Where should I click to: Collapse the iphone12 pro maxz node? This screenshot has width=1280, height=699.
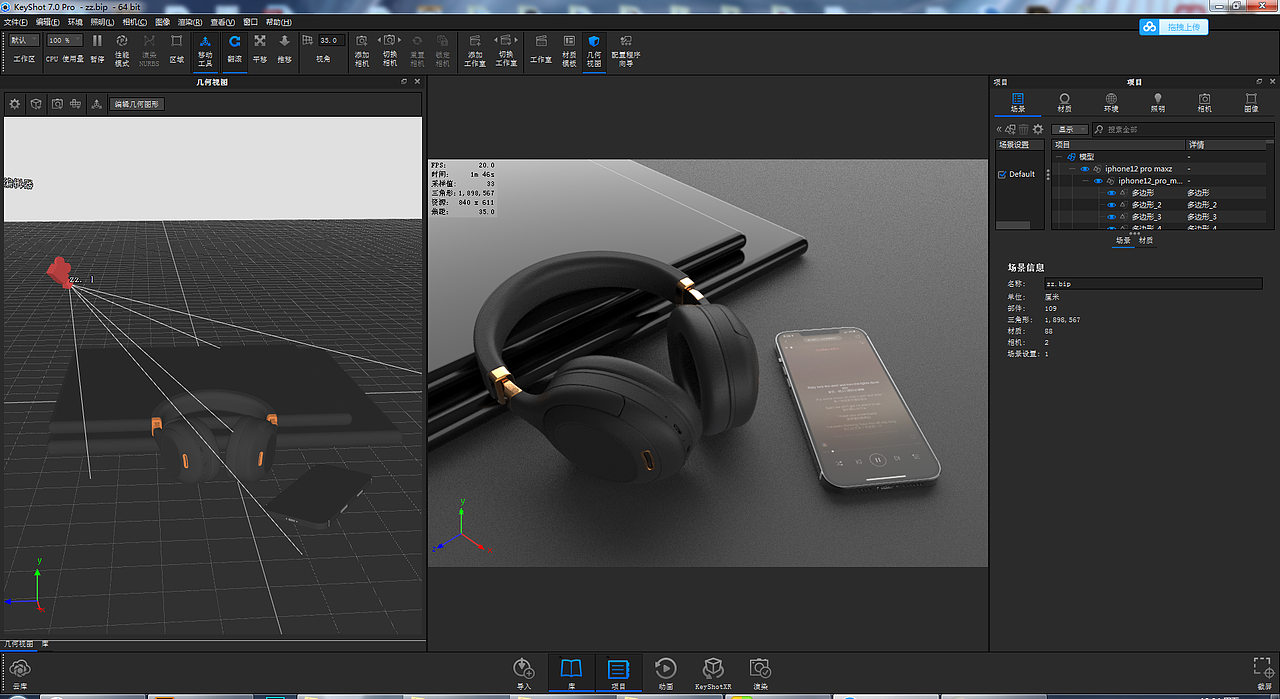(1071, 169)
